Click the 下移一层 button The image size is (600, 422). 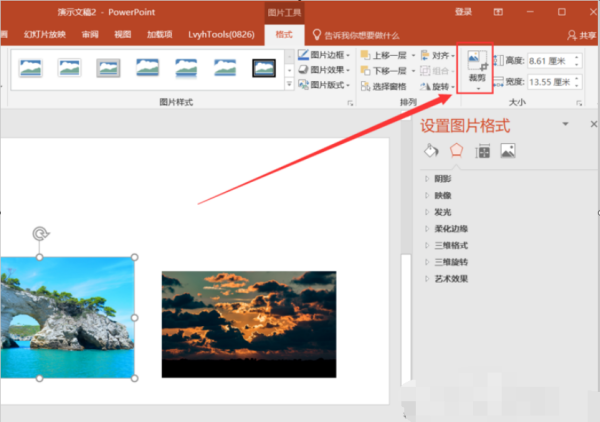[384, 71]
